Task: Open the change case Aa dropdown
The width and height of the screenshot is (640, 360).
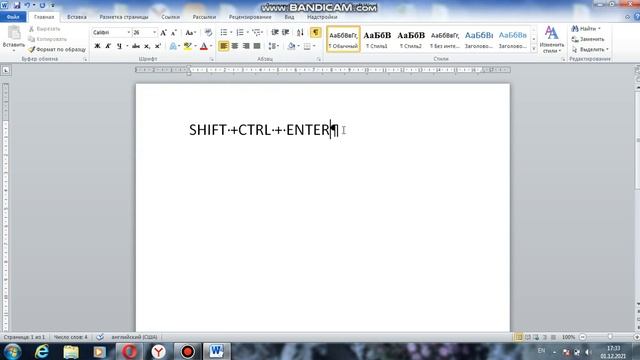Action: pyautogui.click(x=191, y=33)
